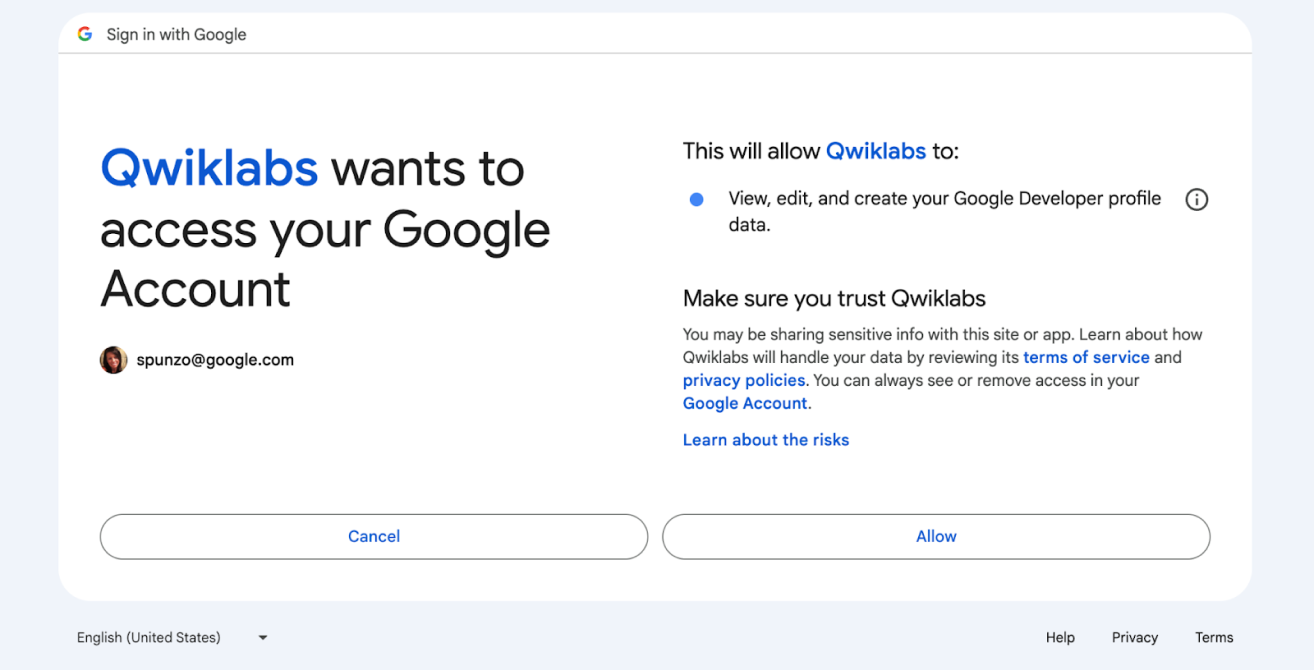Click Qwiklabs in 'This will allow Qwiklabs to'

click(875, 151)
